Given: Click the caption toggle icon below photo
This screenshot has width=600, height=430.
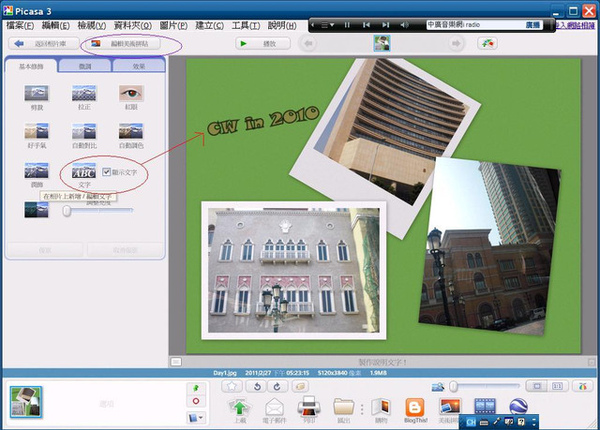Looking at the screenshot, I should pyautogui.click(x=176, y=362).
